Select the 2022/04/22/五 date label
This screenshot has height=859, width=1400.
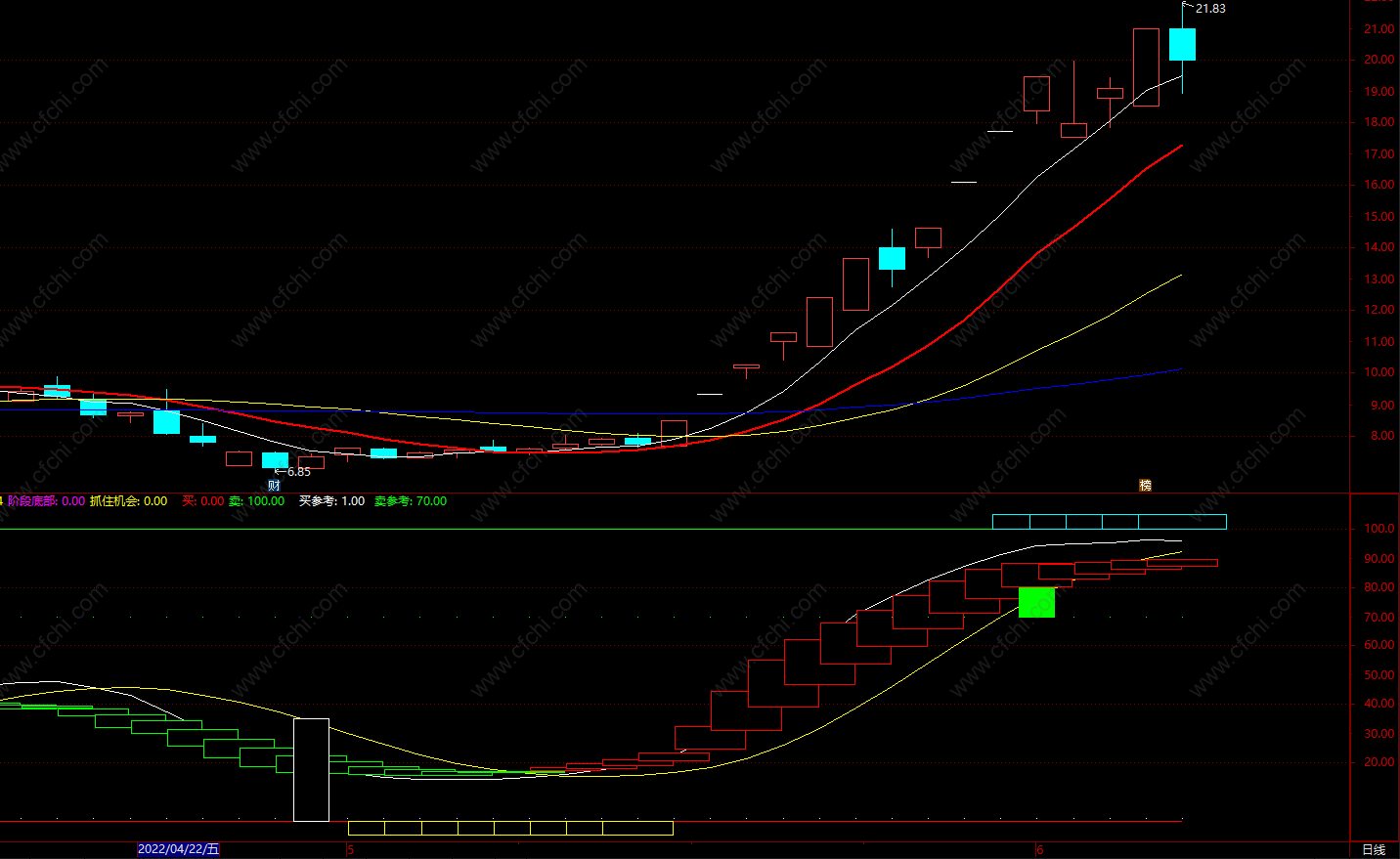(179, 849)
